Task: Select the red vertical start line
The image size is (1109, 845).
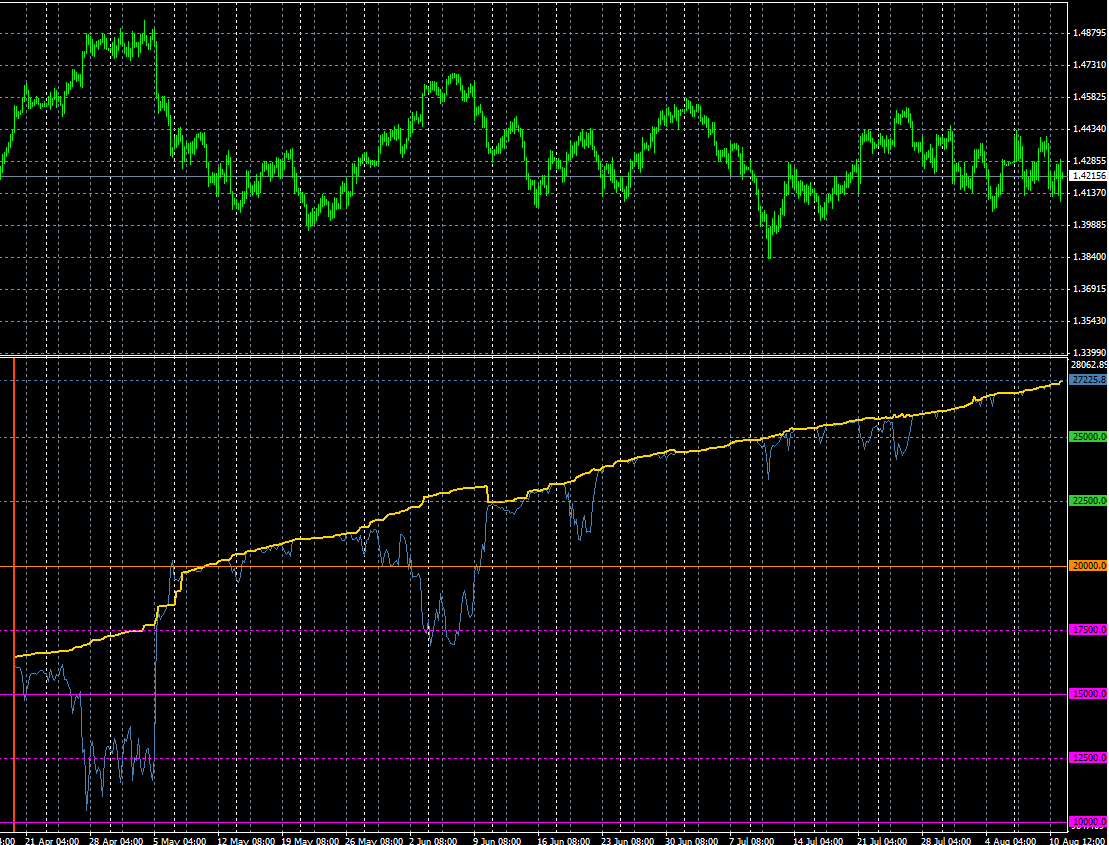Action: (x=14, y=594)
